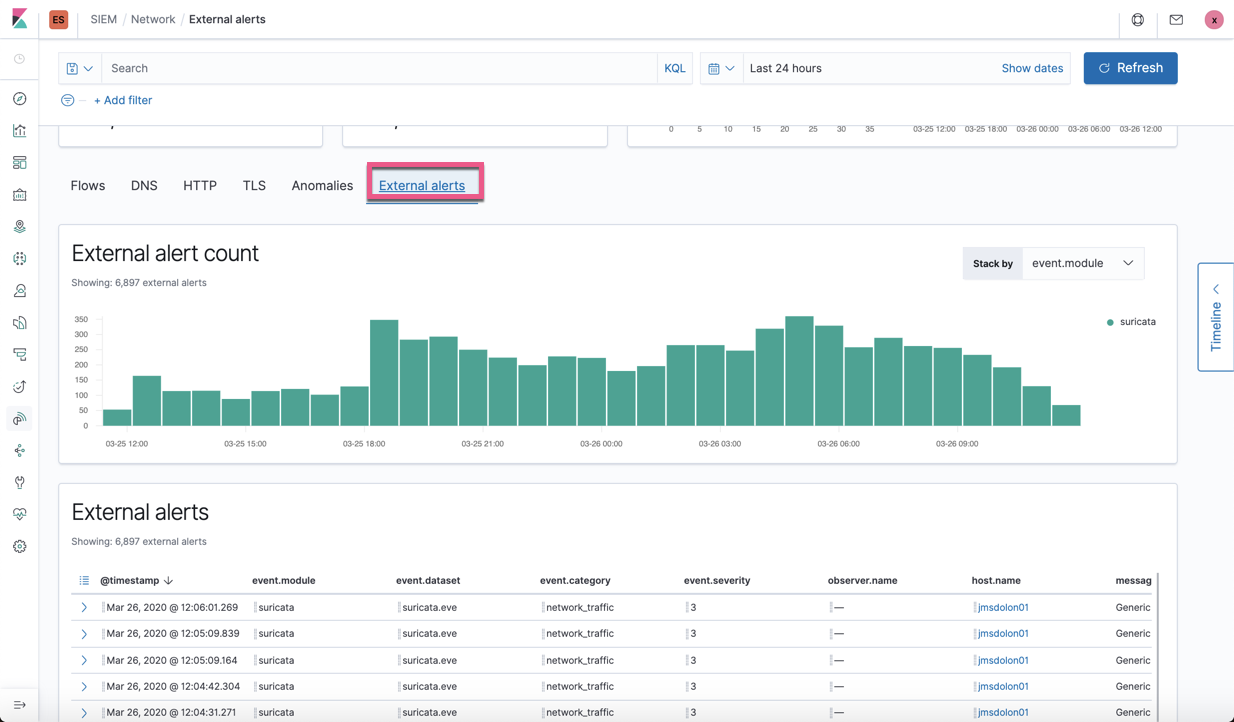This screenshot has width=1234, height=722.
Task: Go to Network breadcrumb
Action: (x=153, y=19)
